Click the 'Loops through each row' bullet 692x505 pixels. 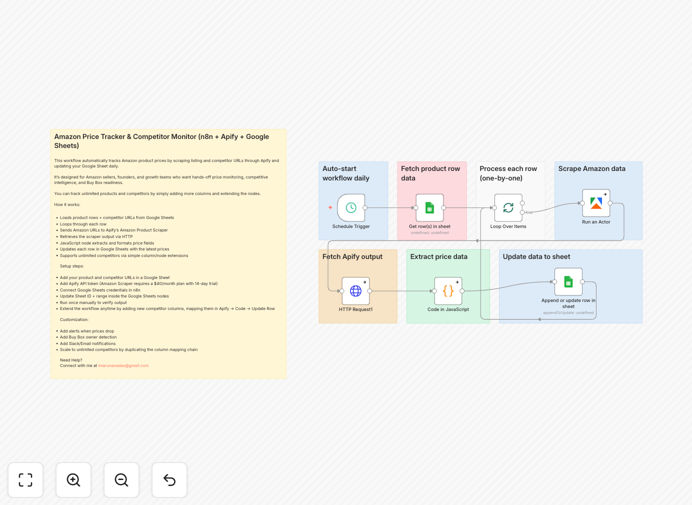pos(83,224)
